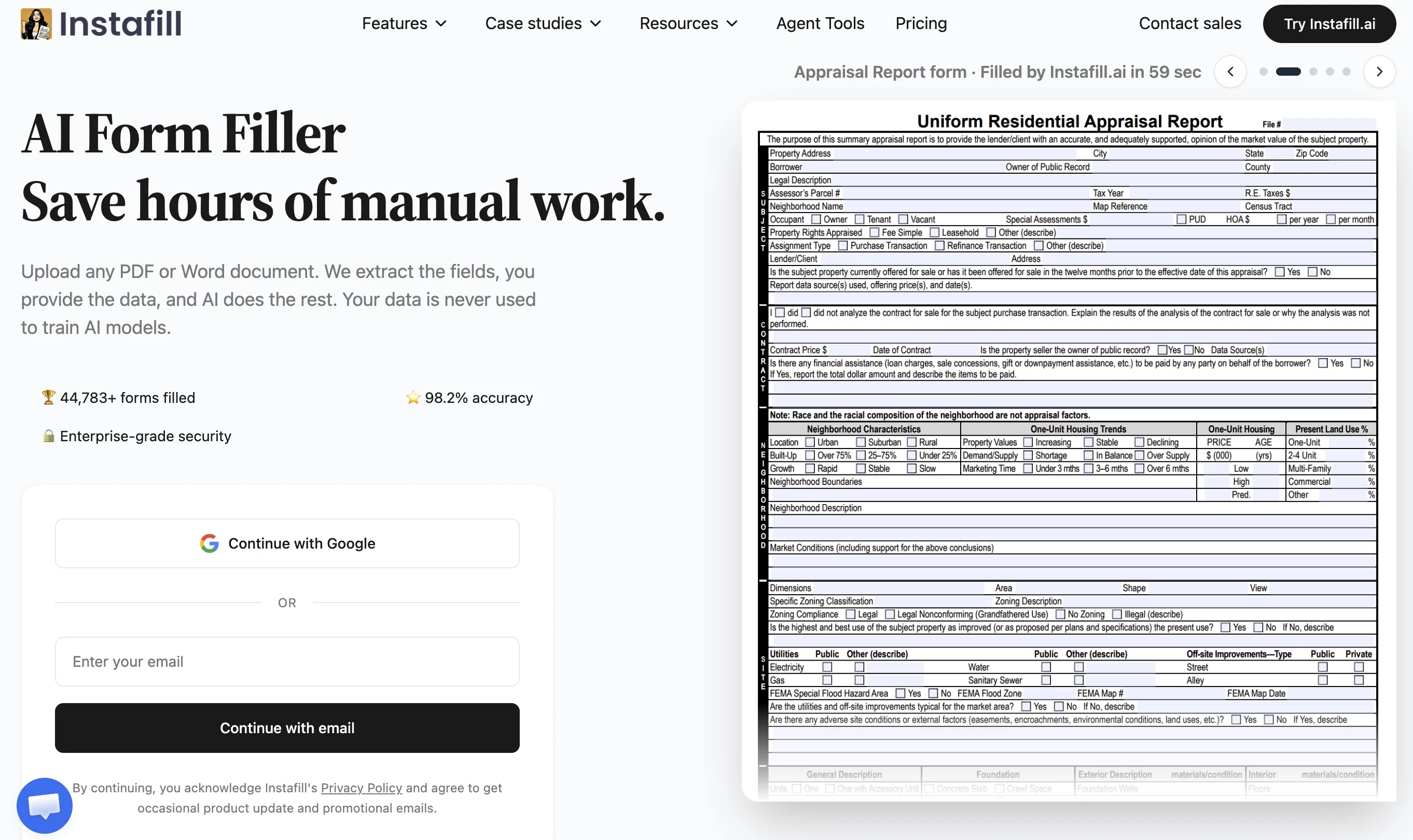Screen dimensions: 1413x840
Task: Click the Try Instafill.ai button
Action: (x=1329, y=24)
